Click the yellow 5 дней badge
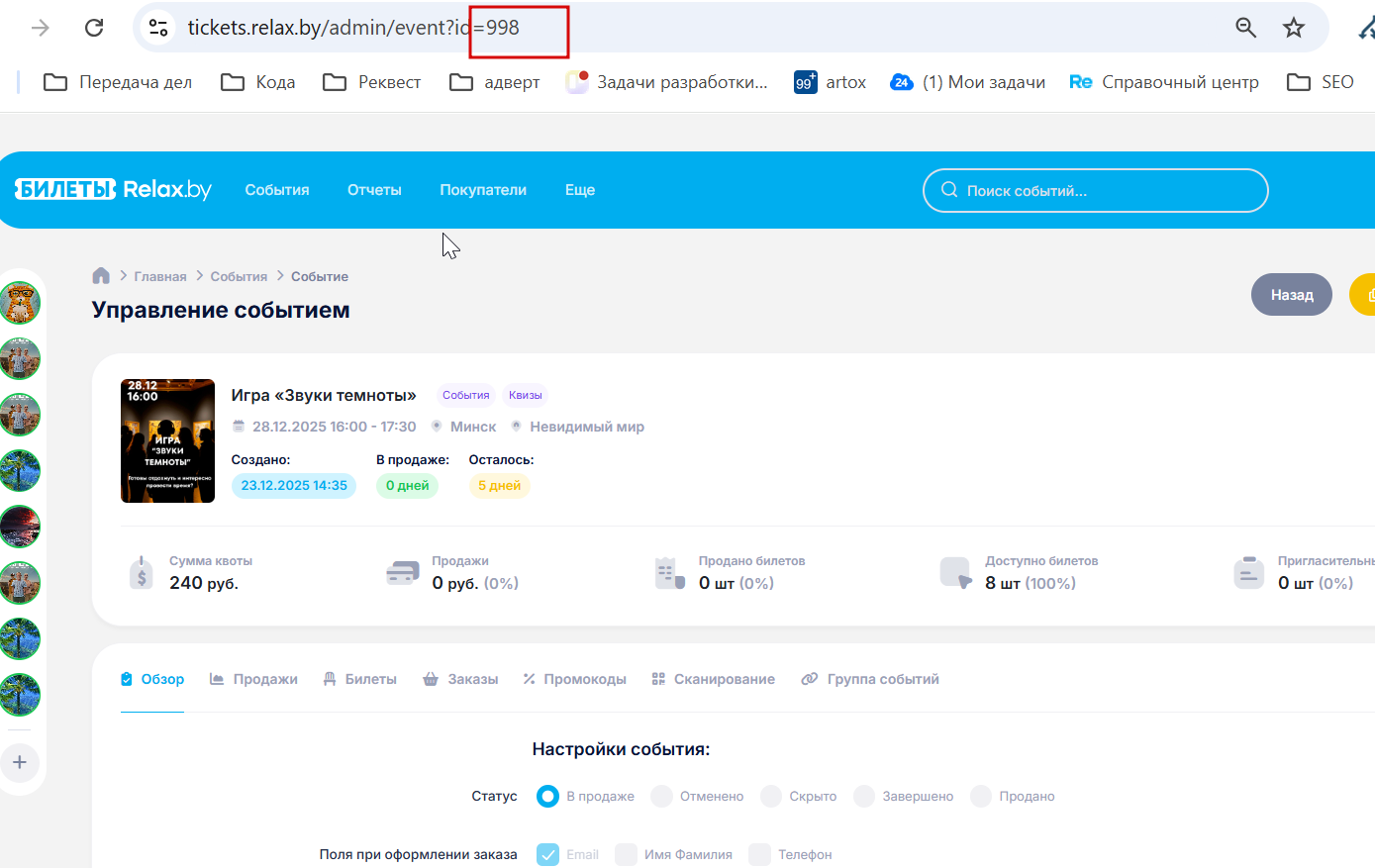Screen dimensions: 1375x868 tap(500, 485)
